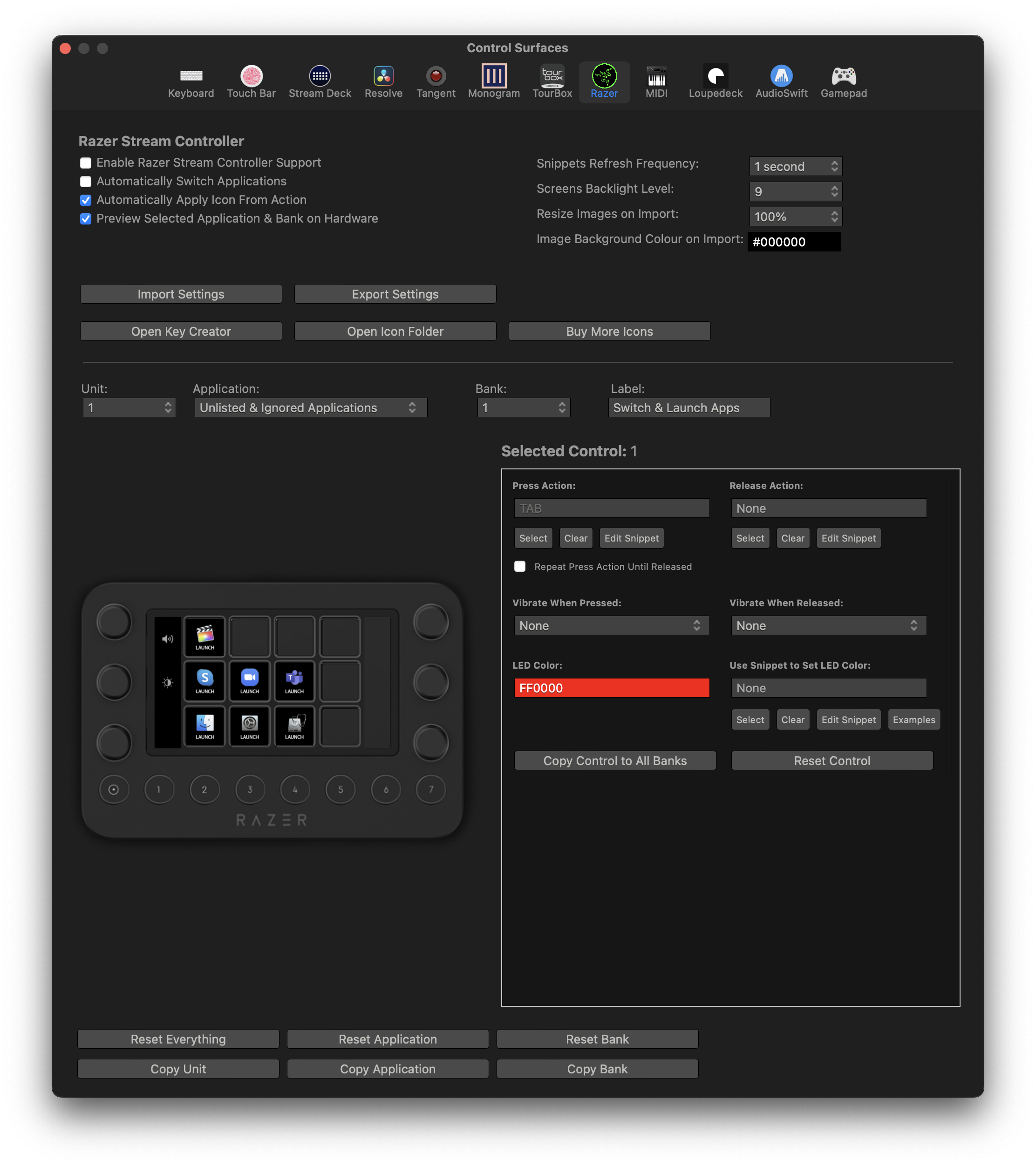This screenshot has height=1166, width=1036.
Task: Click Reset Everything button
Action: pos(178,1039)
